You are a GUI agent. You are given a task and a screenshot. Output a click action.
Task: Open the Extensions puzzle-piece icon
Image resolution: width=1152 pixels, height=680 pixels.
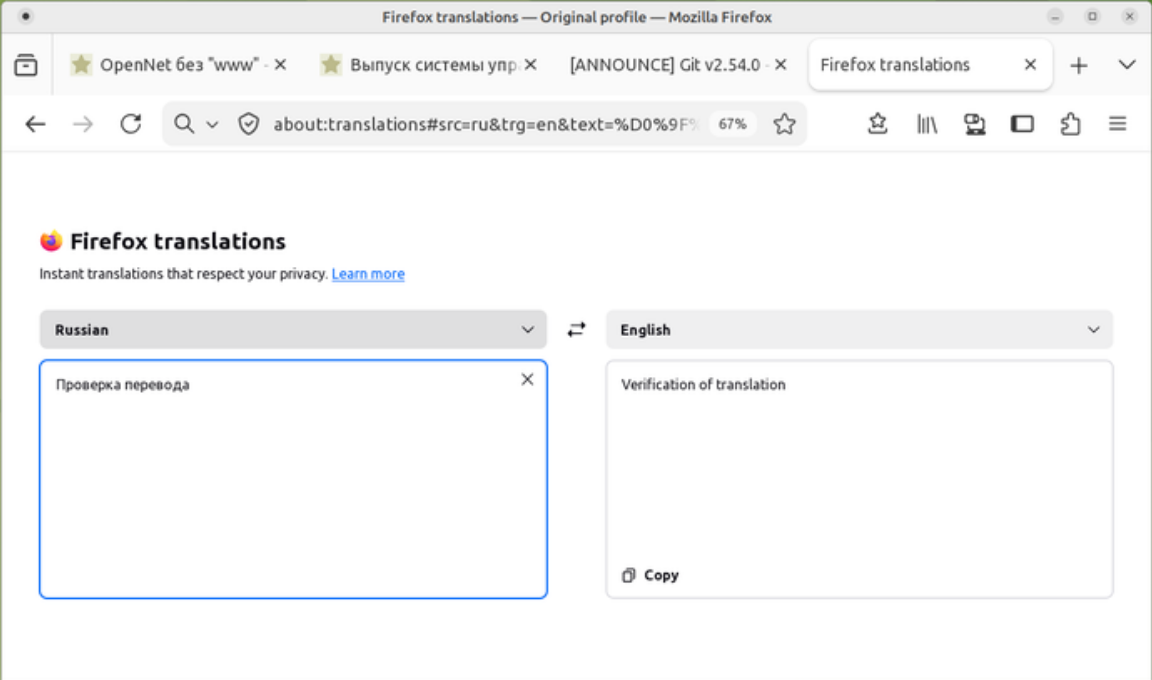(x=1070, y=123)
